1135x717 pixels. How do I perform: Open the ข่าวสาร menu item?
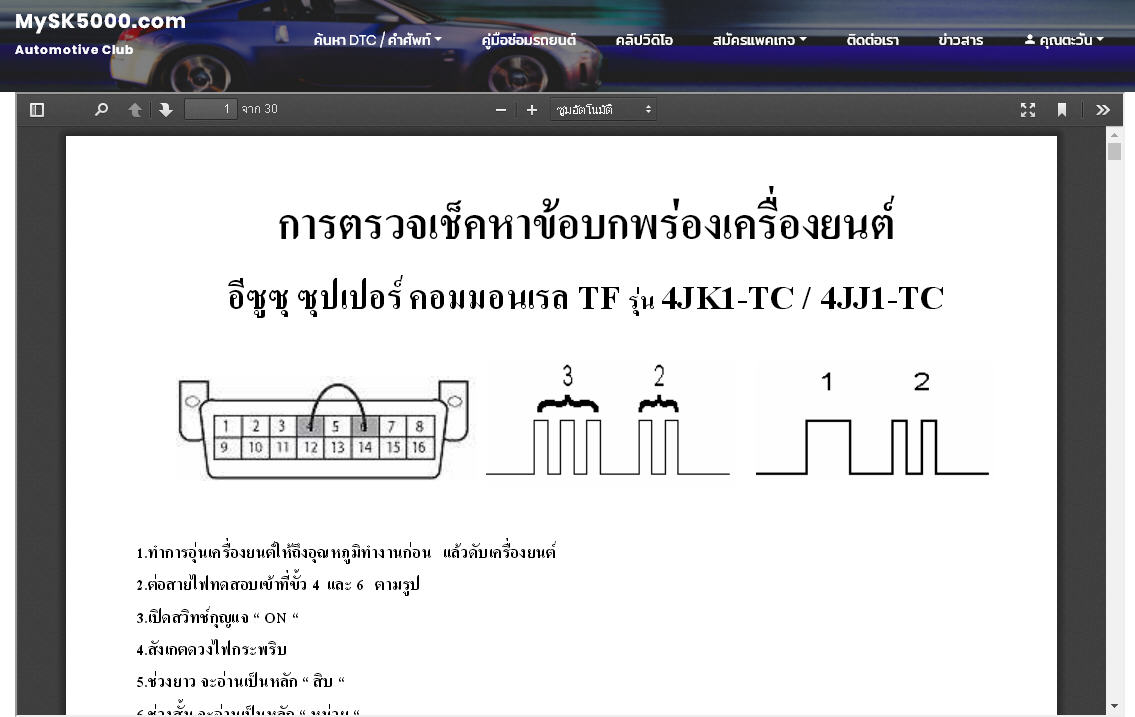click(x=961, y=40)
